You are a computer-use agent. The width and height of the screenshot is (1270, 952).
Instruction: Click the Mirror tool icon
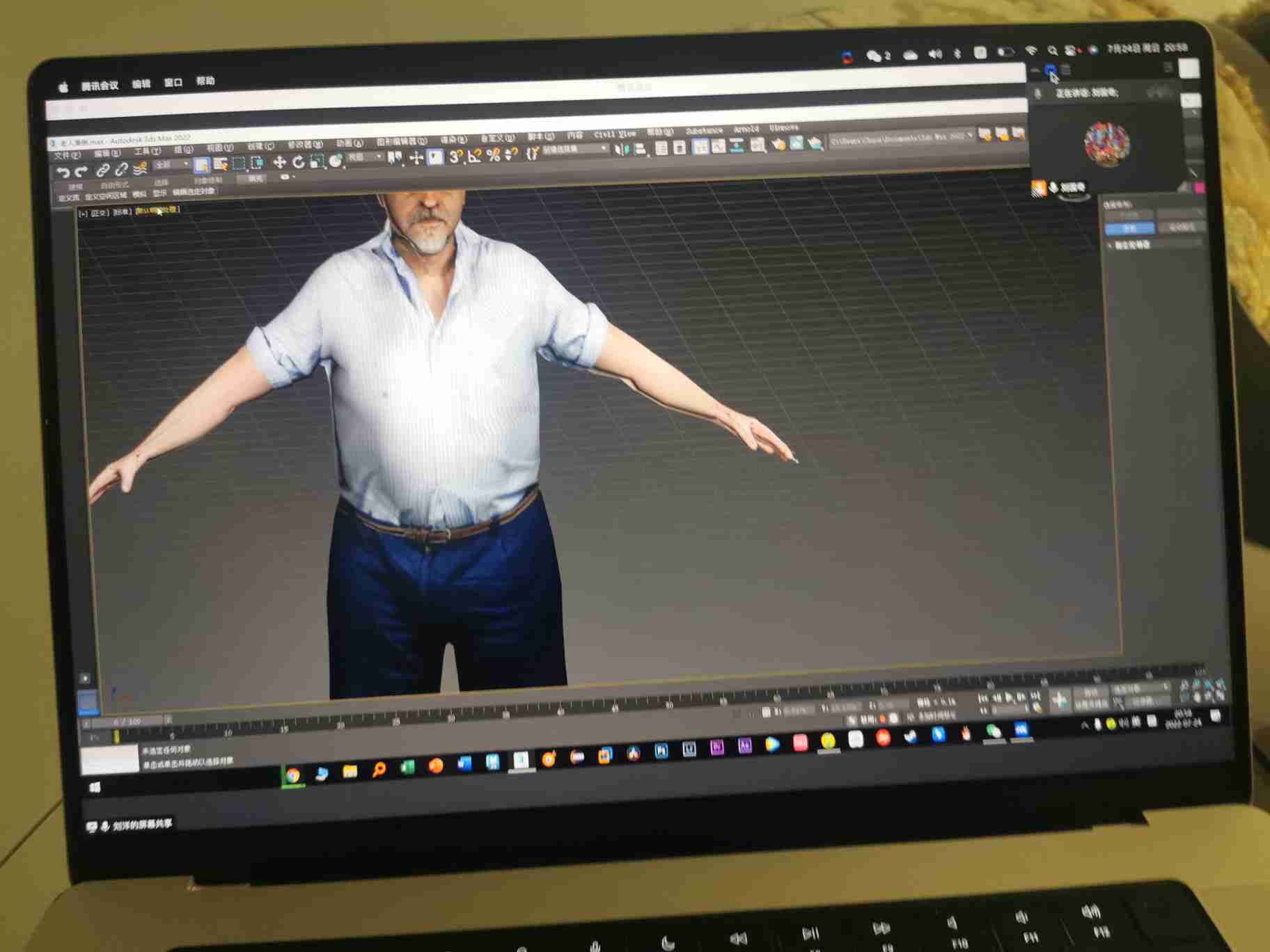621,150
